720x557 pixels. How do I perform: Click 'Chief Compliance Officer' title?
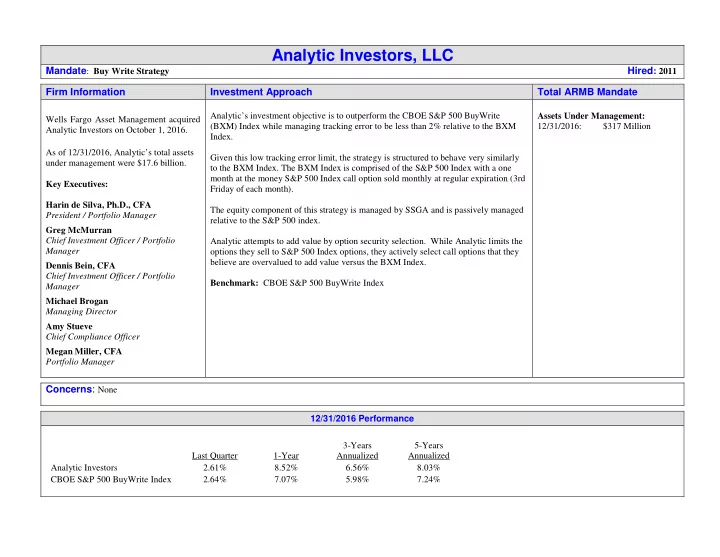click(x=93, y=337)
